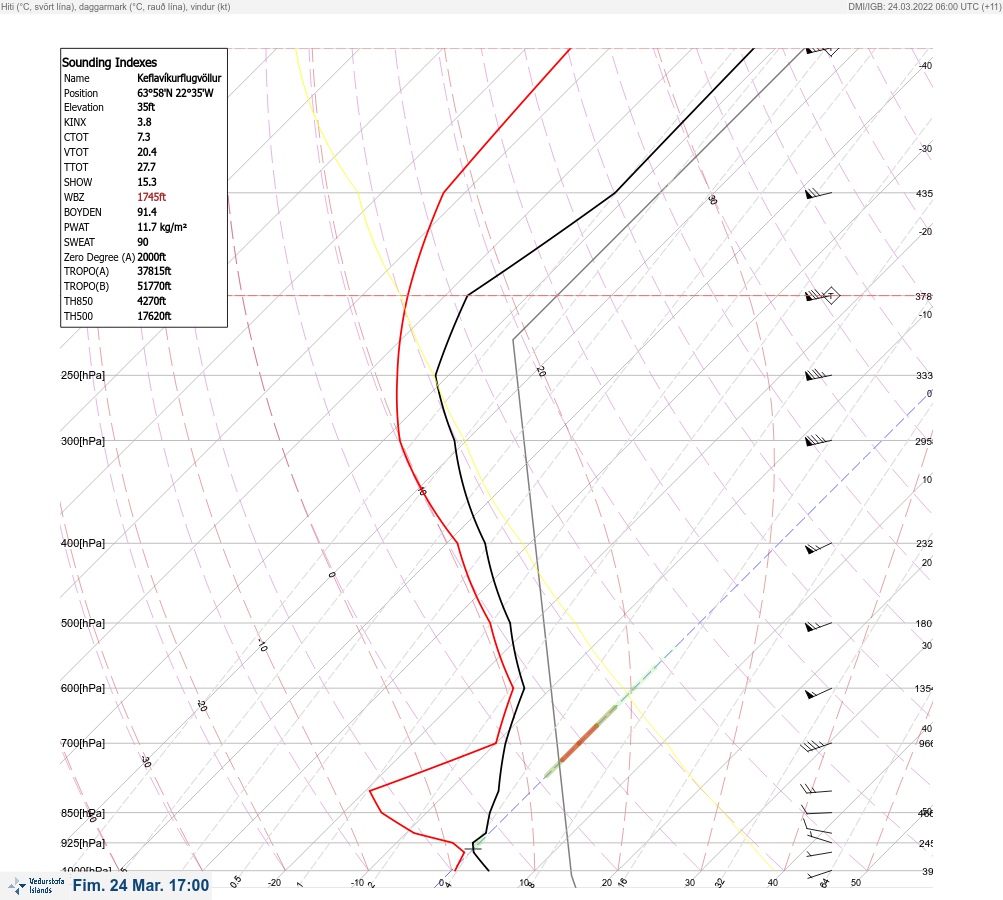Click the TH850 value '4270ft'
1003x900 pixels.
coord(152,301)
